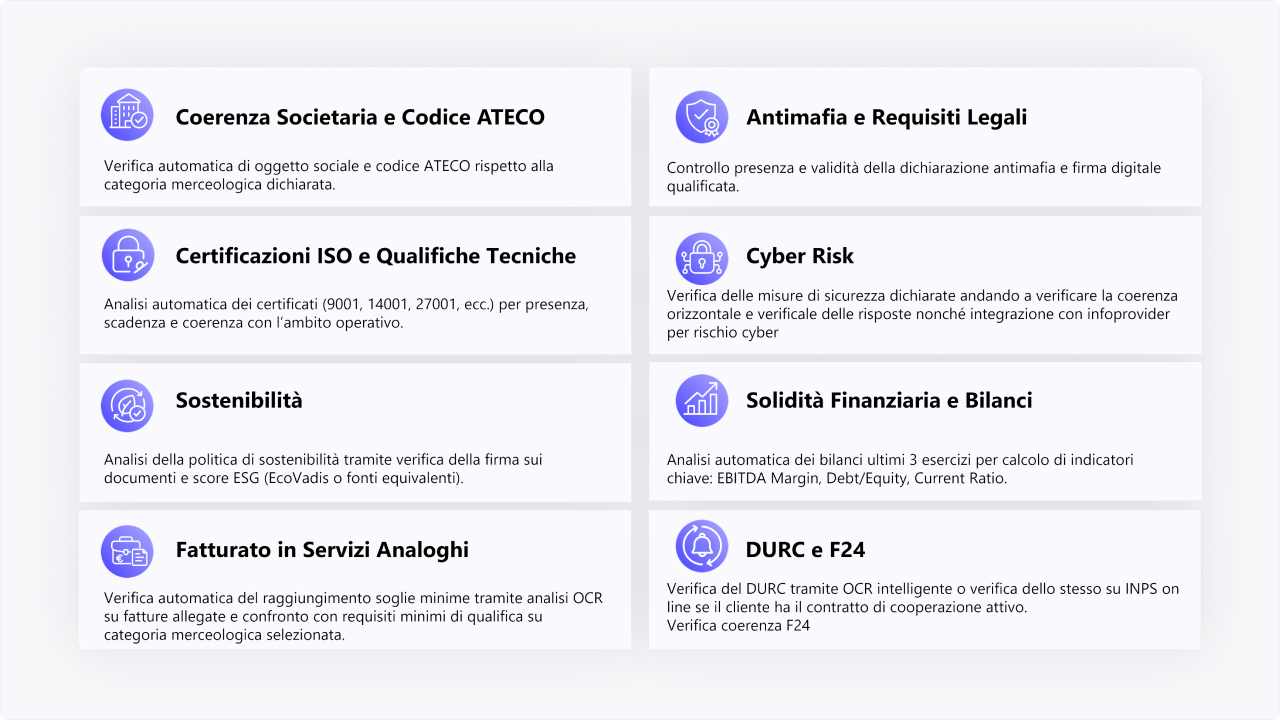Select the padlock icon for Certificazioni ISO
Image resolution: width=1280 pixels, height=720 pixels.
tap(127, 255)
